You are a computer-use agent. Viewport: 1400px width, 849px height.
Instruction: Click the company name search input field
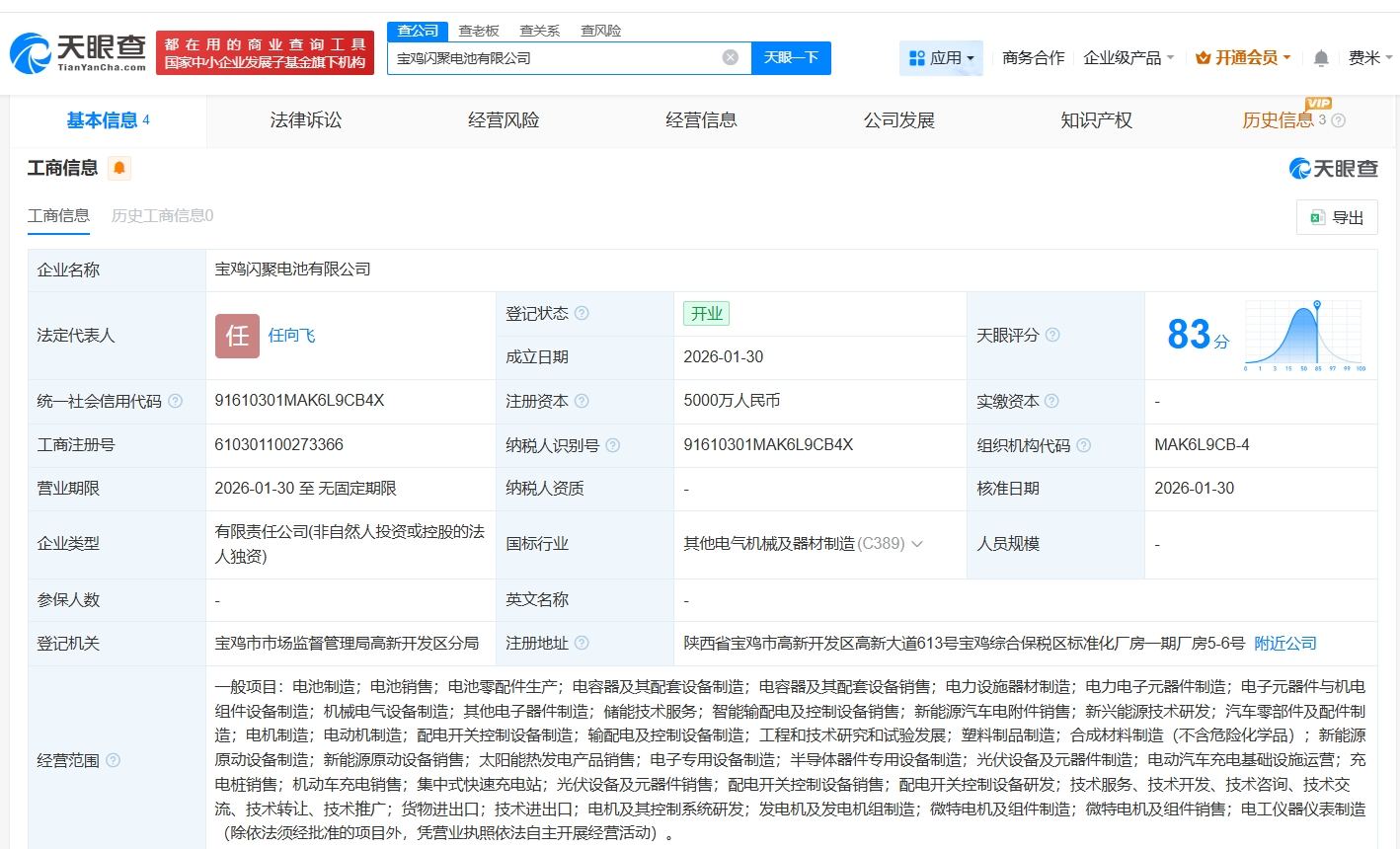553,57
